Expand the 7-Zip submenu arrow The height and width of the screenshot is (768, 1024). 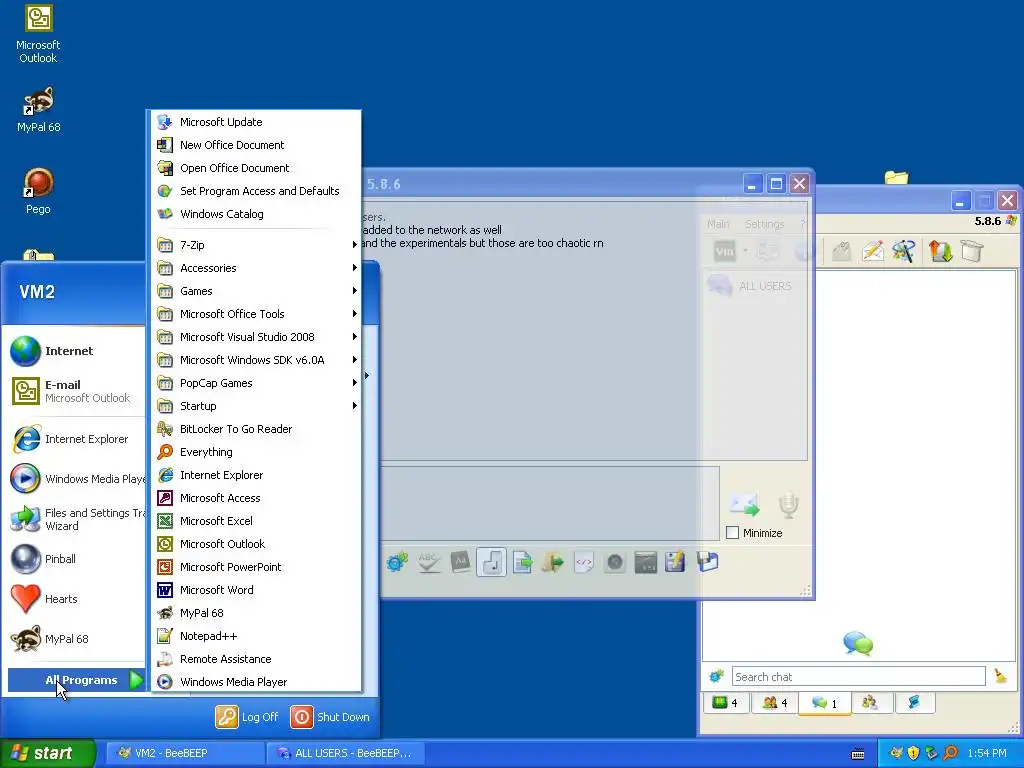click(x=355, y=245)
